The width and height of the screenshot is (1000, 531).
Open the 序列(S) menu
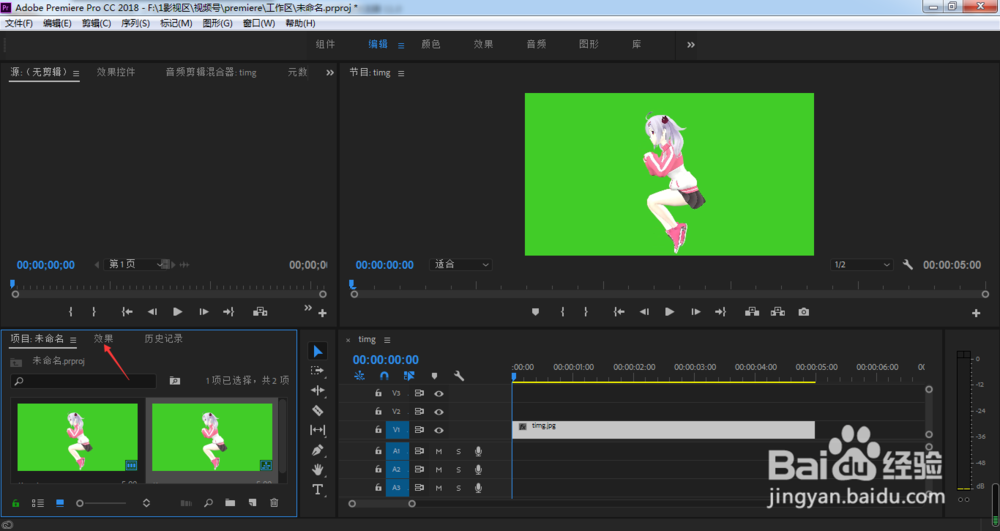(135, 23)
